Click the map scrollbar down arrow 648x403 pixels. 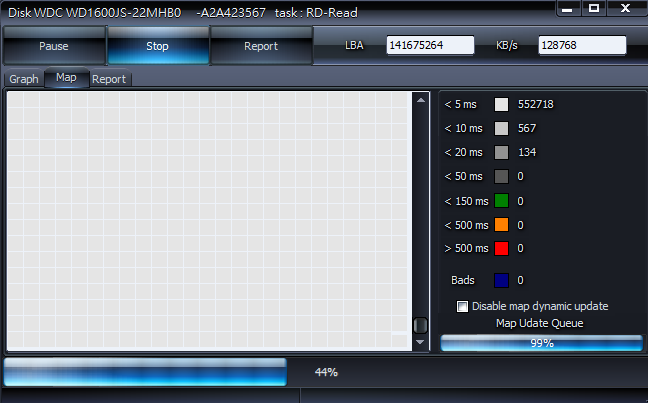(420, 342)
